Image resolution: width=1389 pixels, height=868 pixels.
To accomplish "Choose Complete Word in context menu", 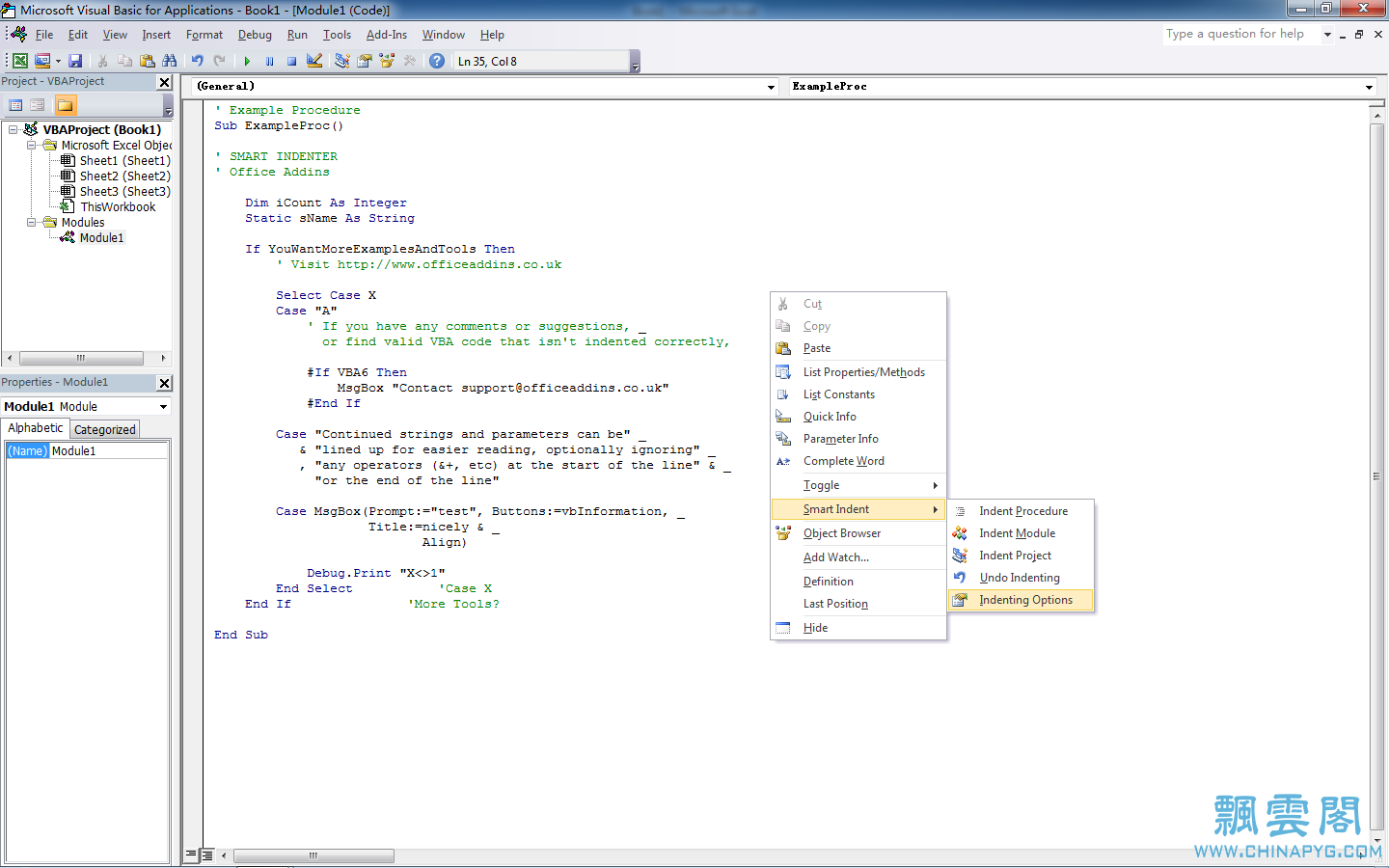I will coord(858,461).
